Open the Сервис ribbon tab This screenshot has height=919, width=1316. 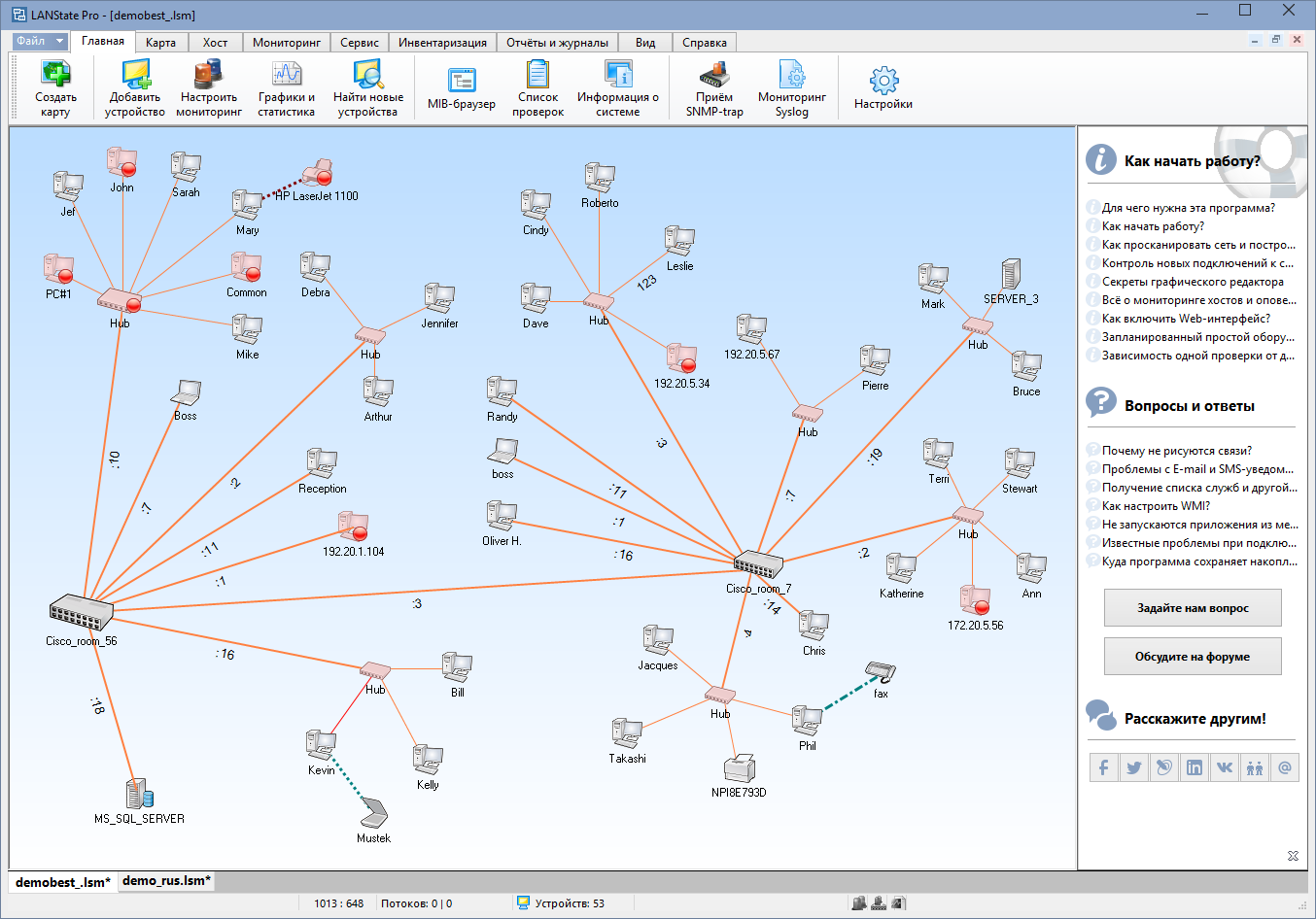coord(360,42)
